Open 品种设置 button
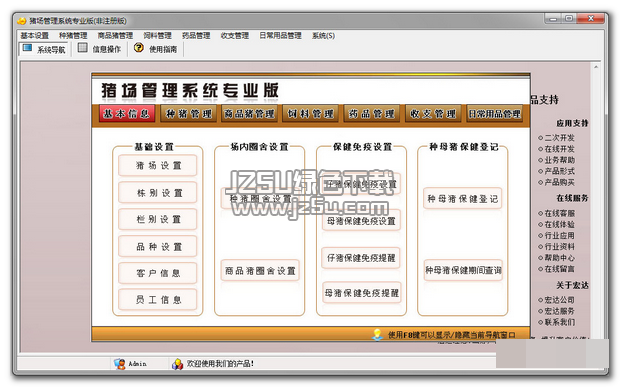 [158, 246]
